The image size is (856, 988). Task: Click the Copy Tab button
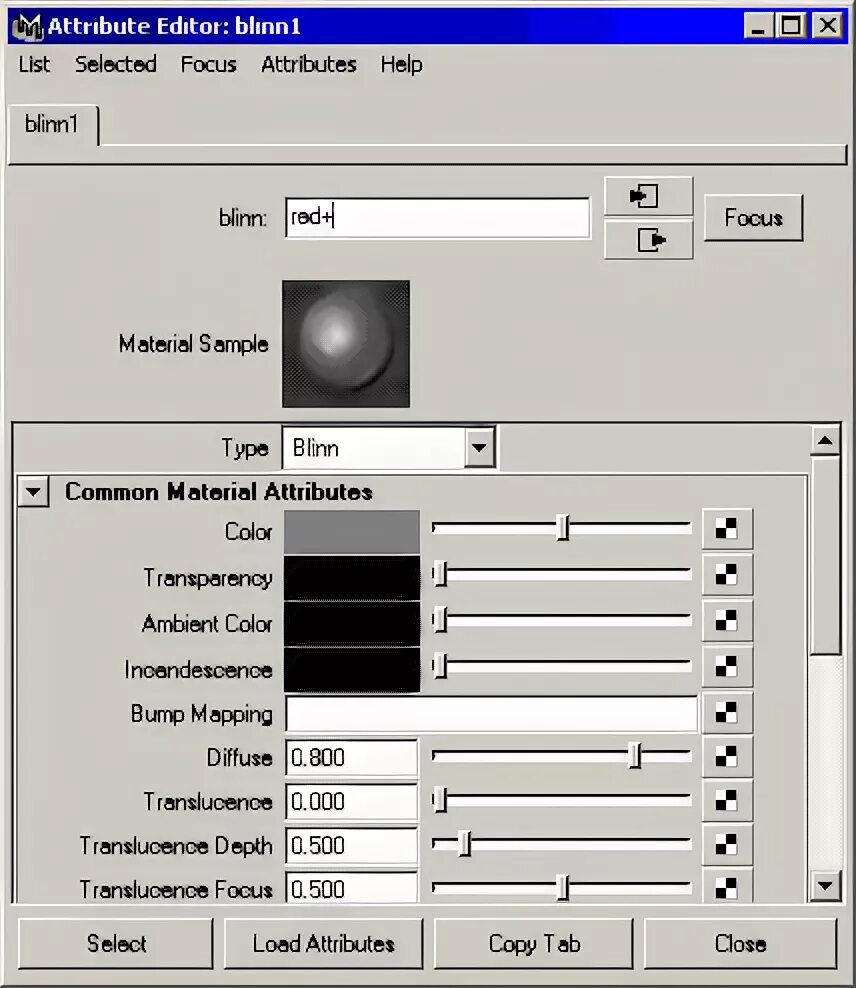pos(533,943)
